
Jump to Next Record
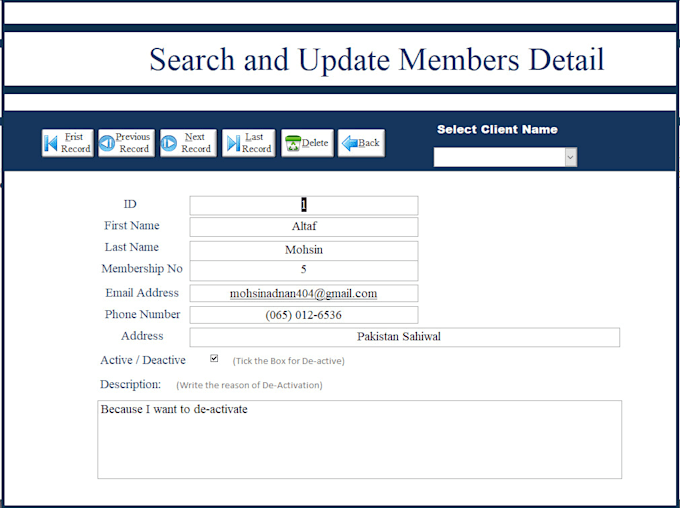pos(188,143)
